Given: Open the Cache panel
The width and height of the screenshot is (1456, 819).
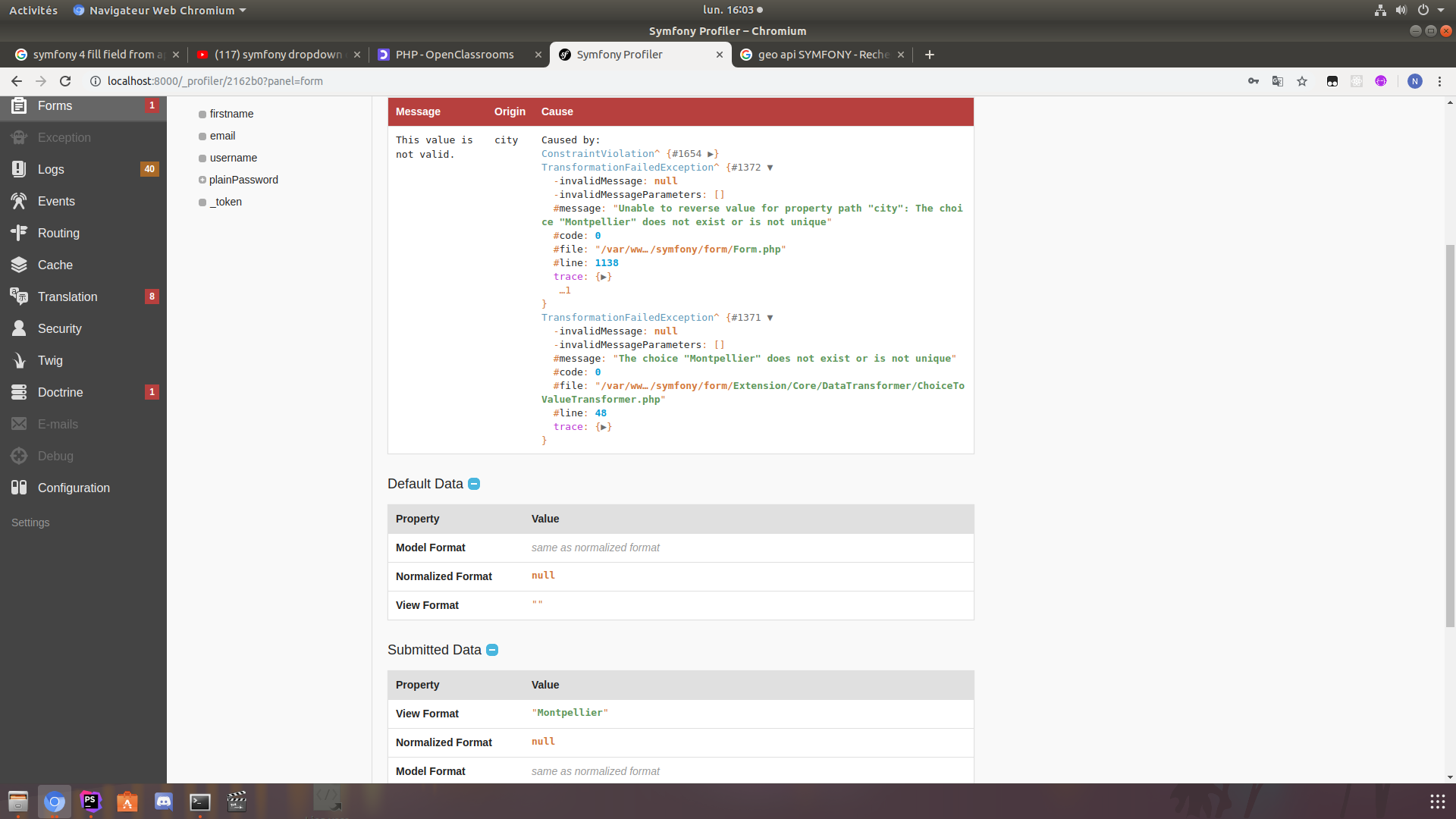Looking at the screenshot, I should pyautogui.click(x=55, y=265).
